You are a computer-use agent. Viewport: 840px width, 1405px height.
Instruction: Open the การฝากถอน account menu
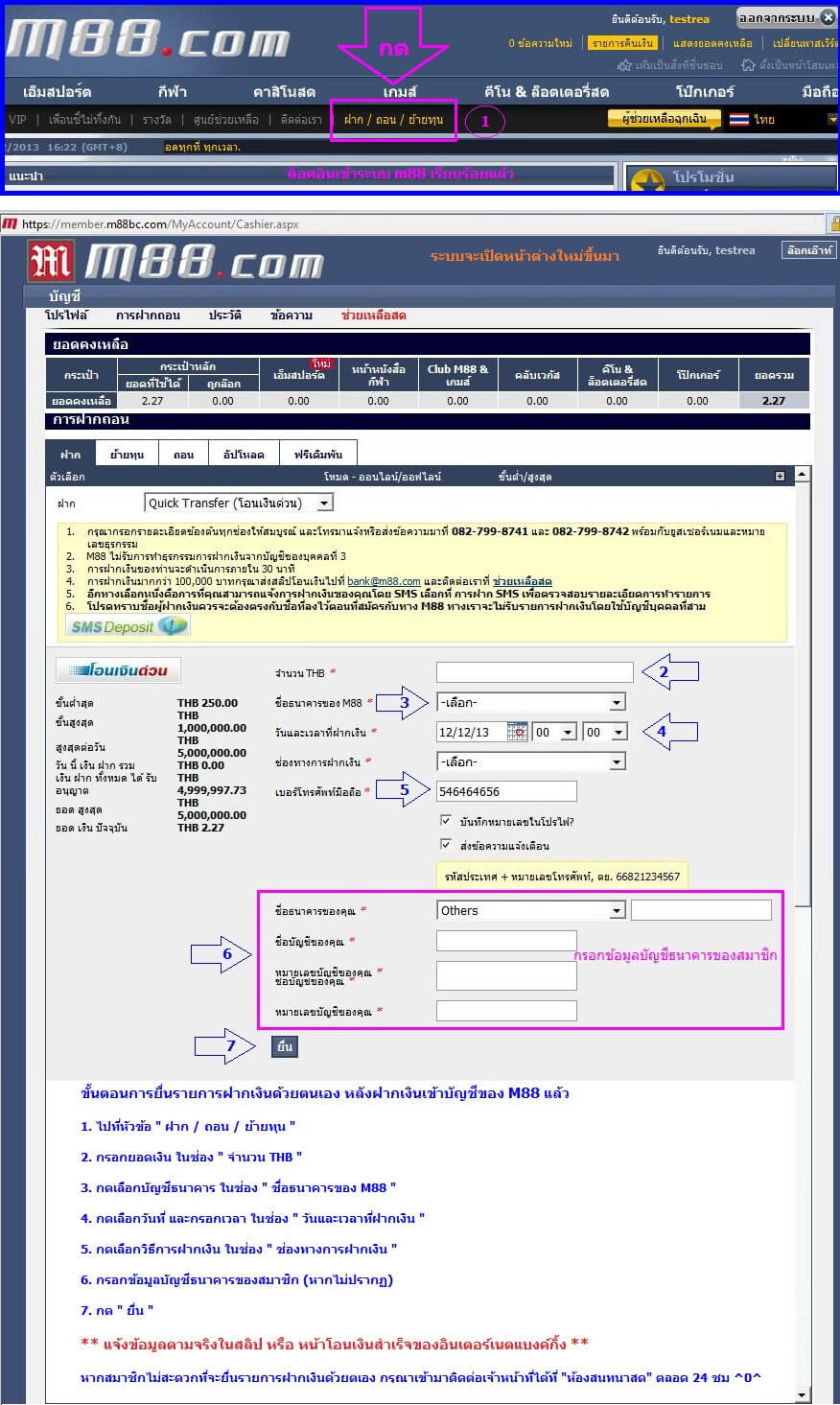pyautogui.click(x=148, y=315)
